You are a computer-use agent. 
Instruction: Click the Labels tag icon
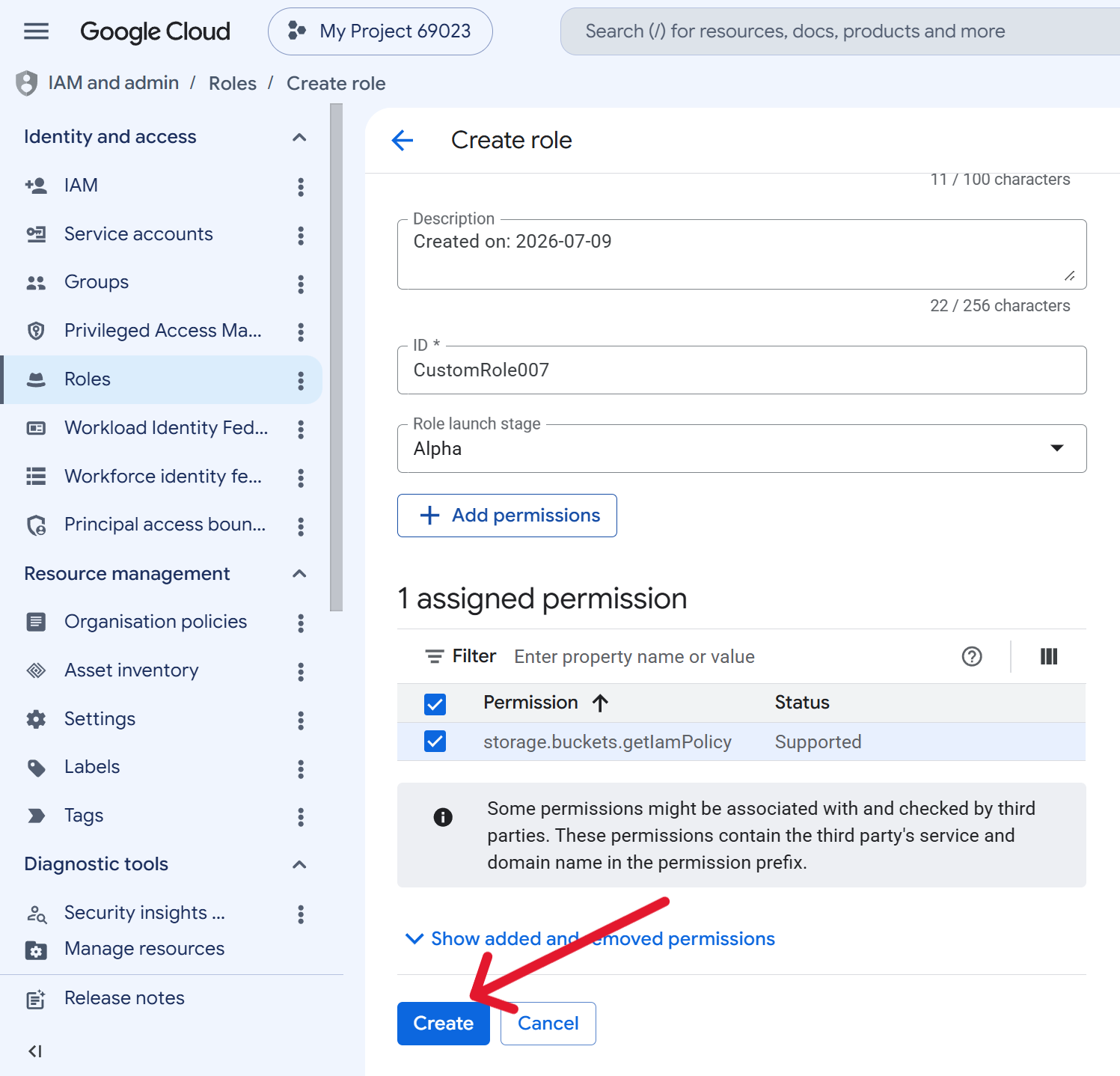[x=36, y=768]
